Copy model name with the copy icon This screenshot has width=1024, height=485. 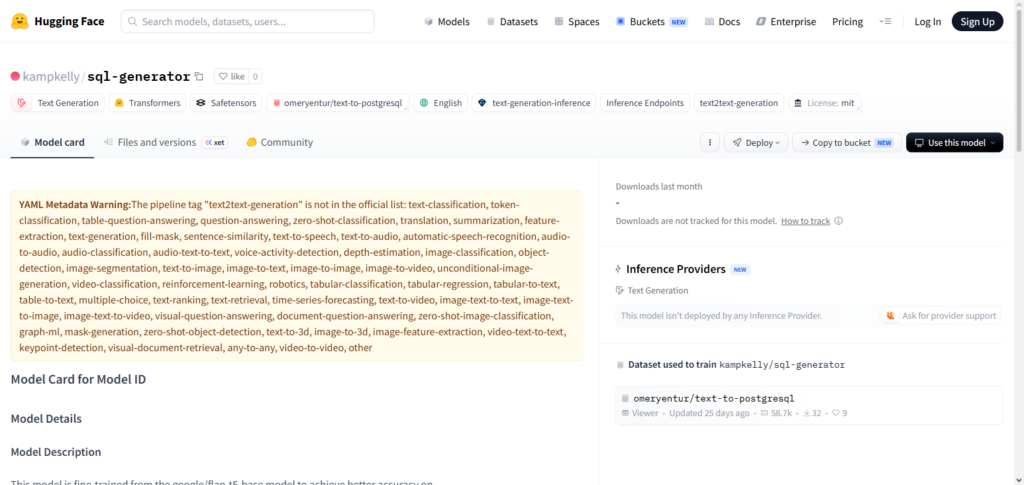coord(199,76)
